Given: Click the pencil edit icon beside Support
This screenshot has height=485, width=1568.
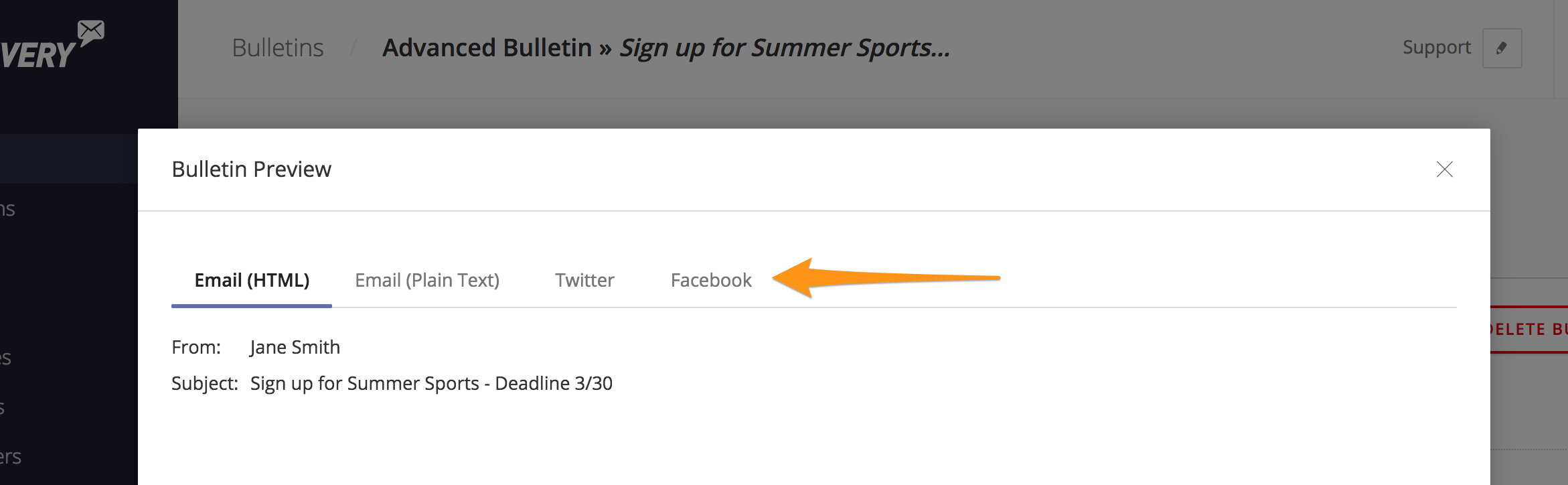Looking at the screenshot, I should pyautogui.click(x=1502, y=48).
